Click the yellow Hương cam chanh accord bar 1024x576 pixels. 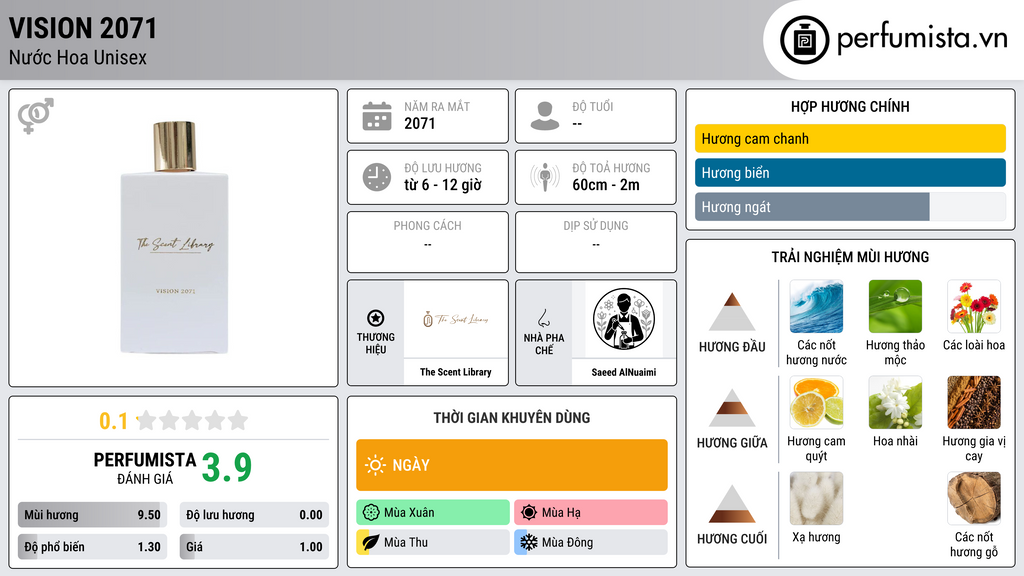coord(850,138)
